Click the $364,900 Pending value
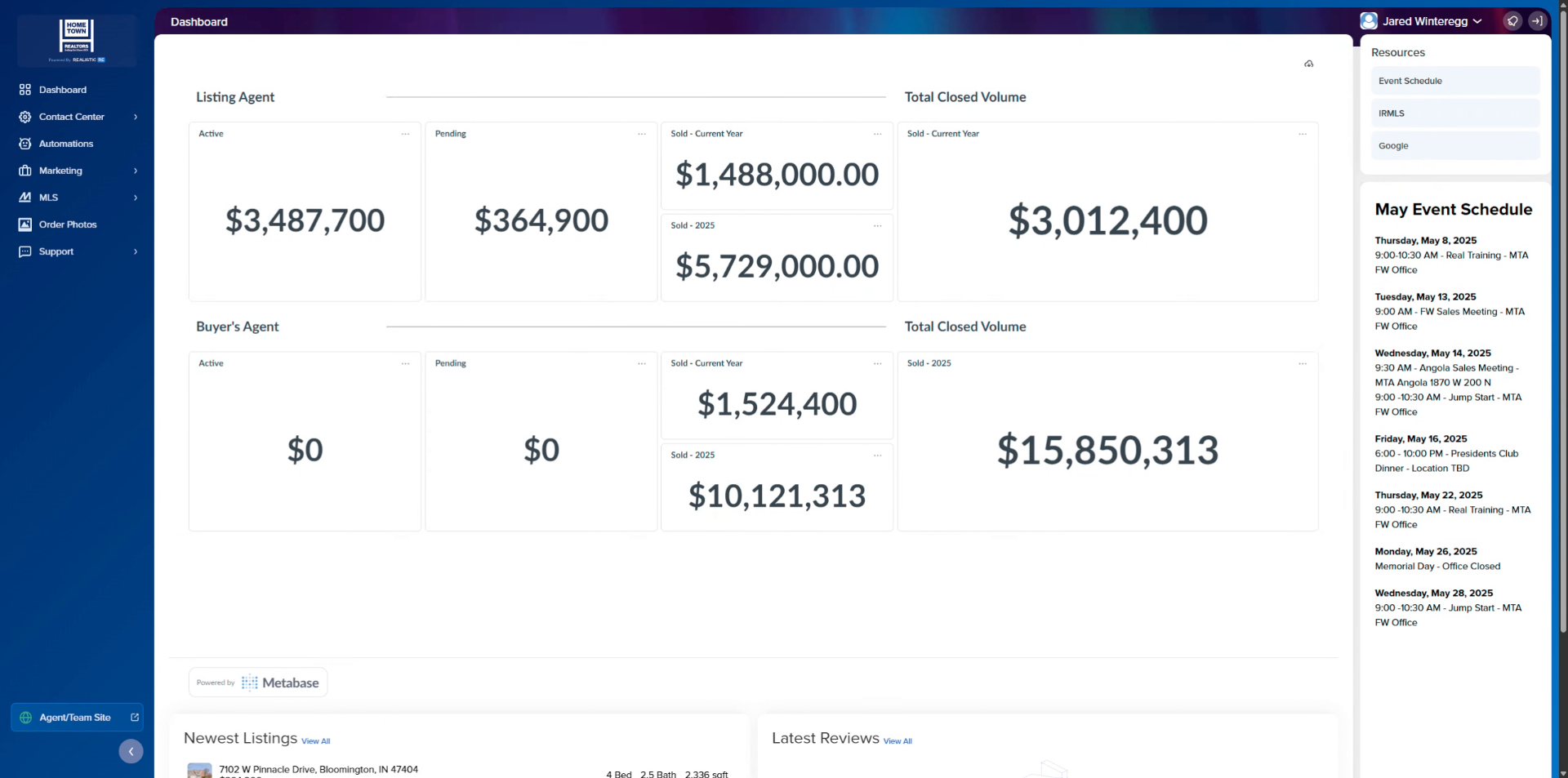Image resolution: width=1568 pixels, height=778 pixels. [x=541, y=220]
